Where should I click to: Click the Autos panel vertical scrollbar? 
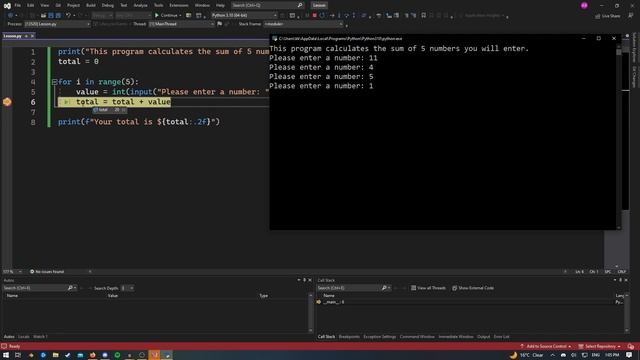click(311, 312)
